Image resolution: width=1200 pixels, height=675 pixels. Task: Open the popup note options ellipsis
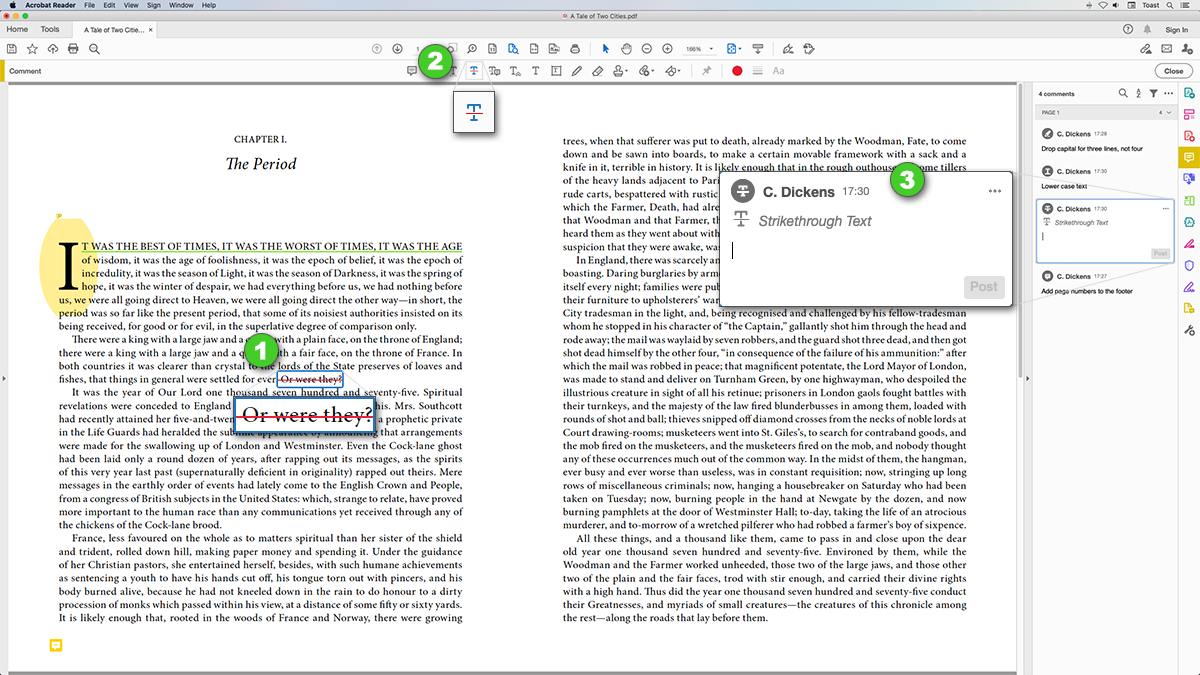(994, 191)
